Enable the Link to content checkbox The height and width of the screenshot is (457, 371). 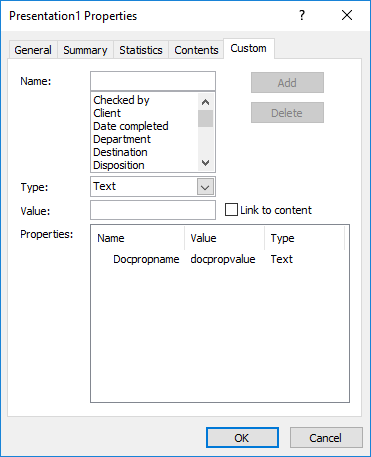click(x=231, y=210)
